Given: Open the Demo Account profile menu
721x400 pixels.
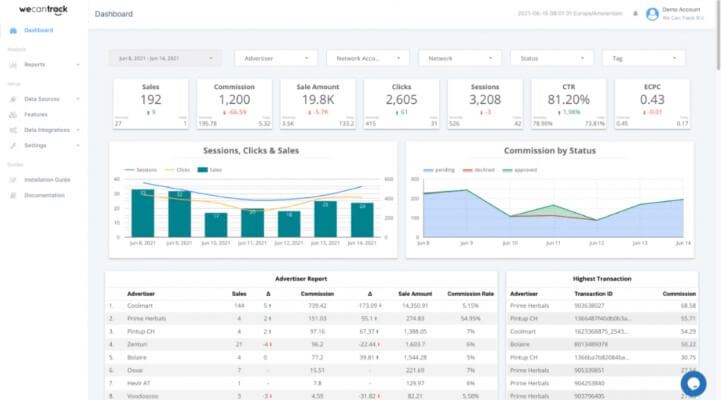Looking at the screenshot, I should [x=683, y=14].
